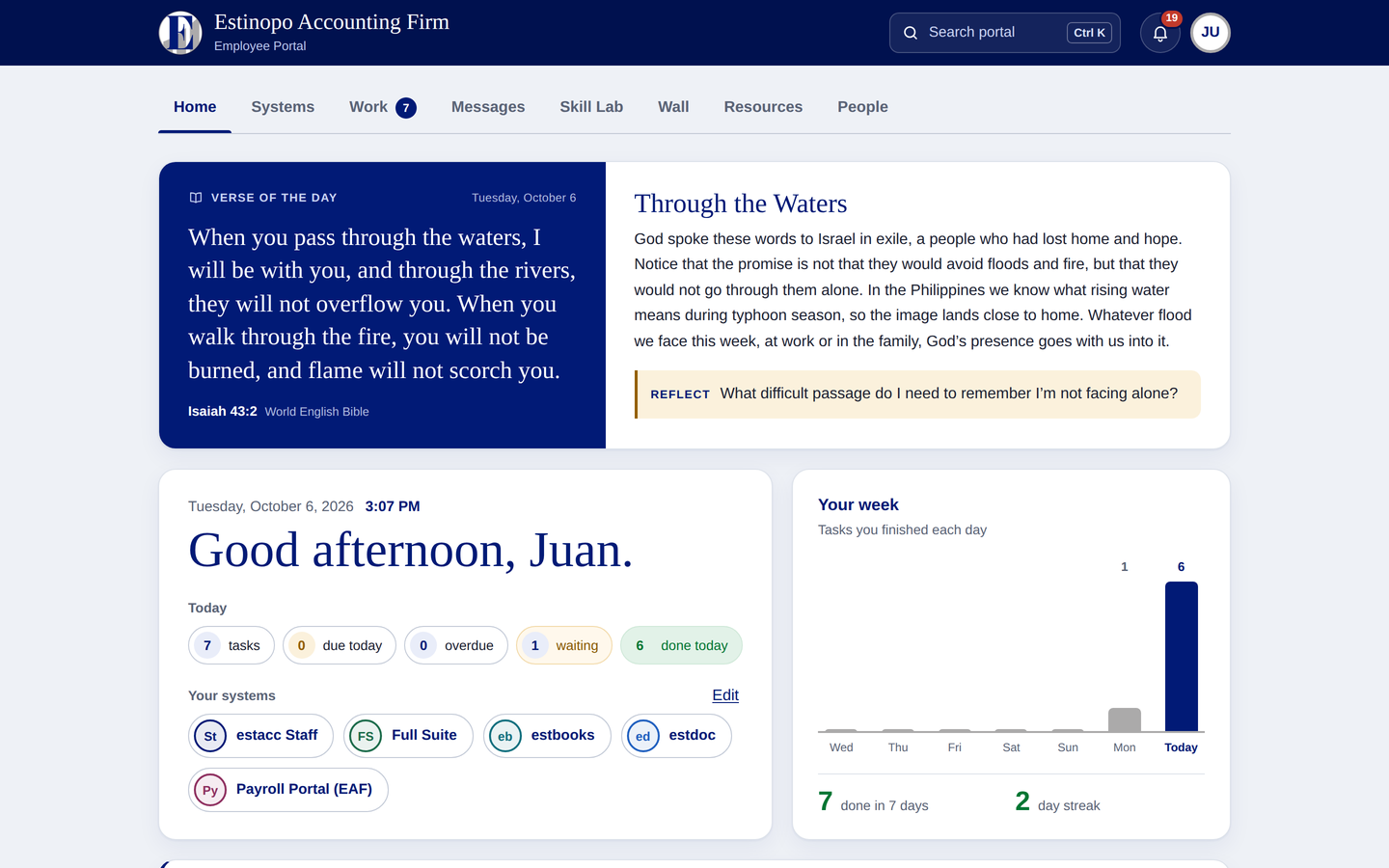Click the Py icon for Payroll Portal

[210, 790]
